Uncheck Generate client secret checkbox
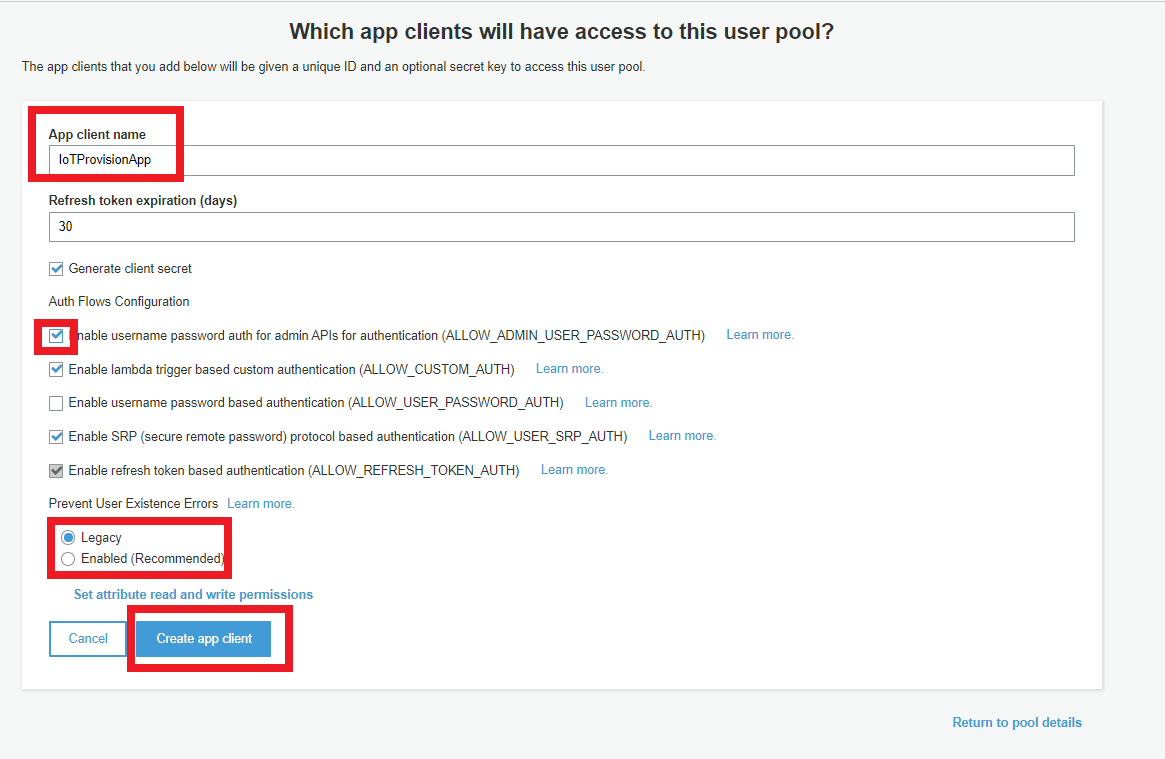 click(56, 269)
